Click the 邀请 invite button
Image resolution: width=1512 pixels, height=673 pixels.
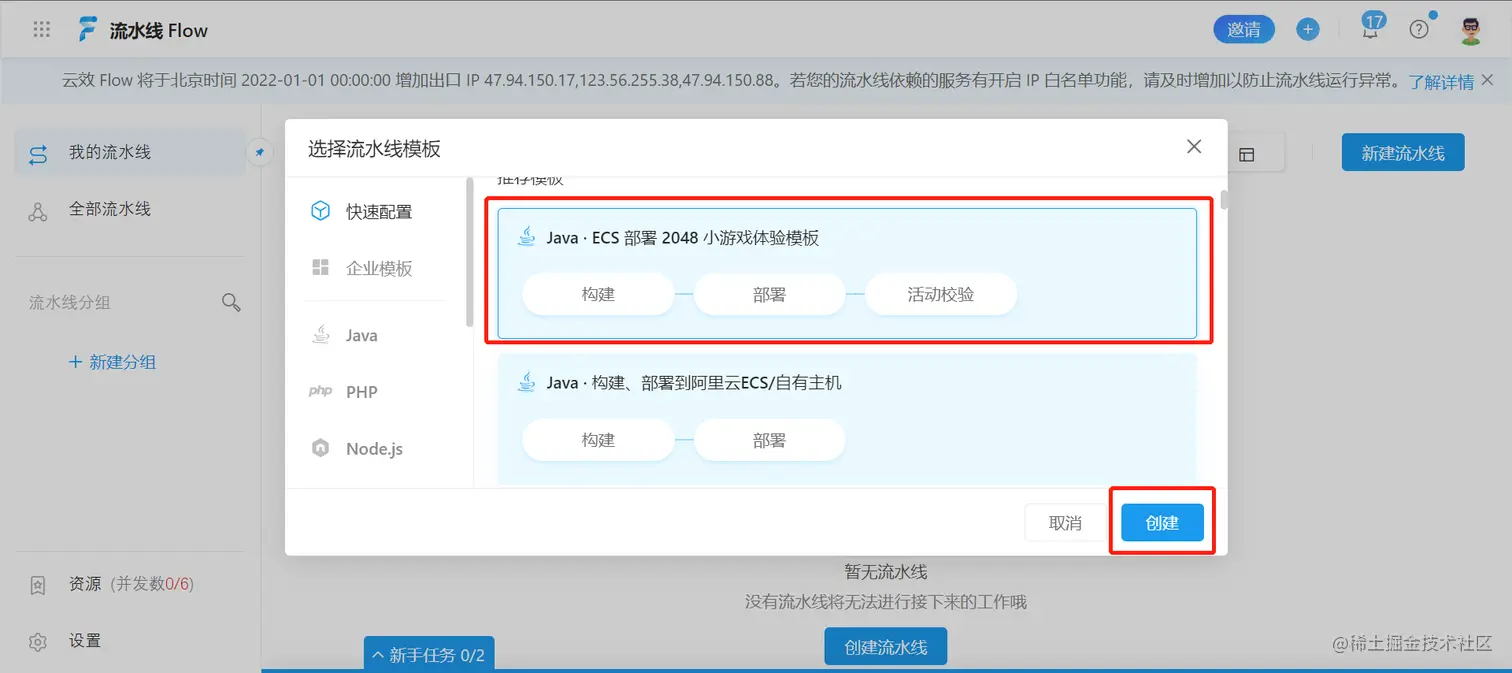click(x=1244, y=30)
